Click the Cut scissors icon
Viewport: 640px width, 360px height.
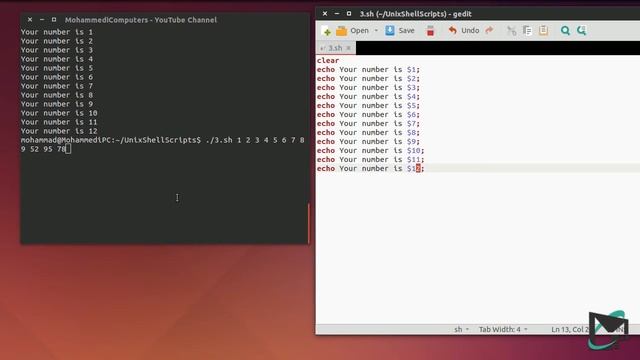(511, 31)
